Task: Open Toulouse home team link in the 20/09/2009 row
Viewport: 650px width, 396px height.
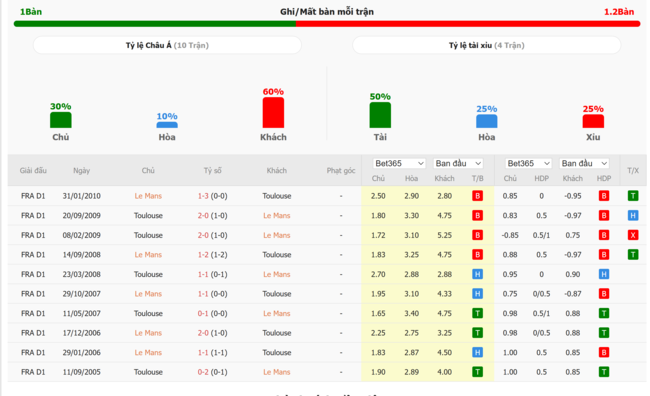Action: point(148,215)
